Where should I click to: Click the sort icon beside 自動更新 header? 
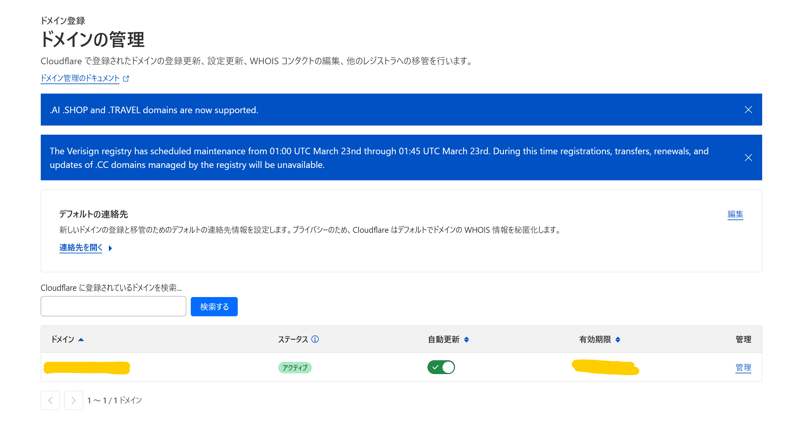tap(466, 340)
